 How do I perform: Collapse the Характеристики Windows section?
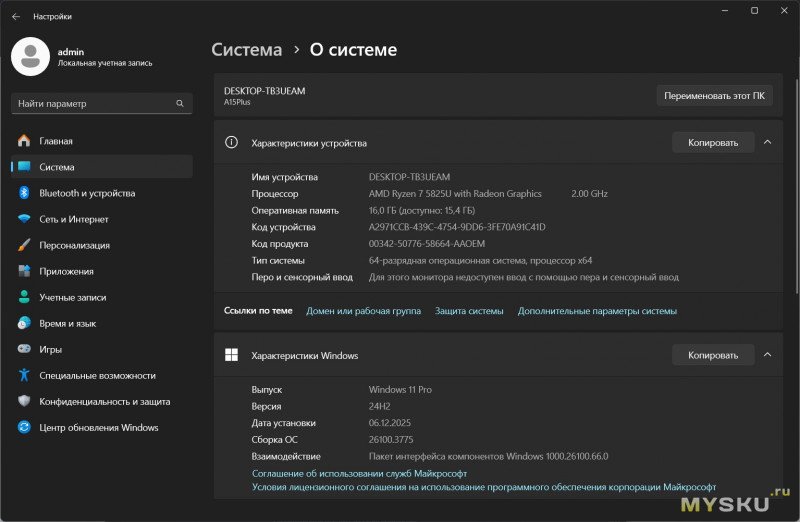(x=767, y=355)
